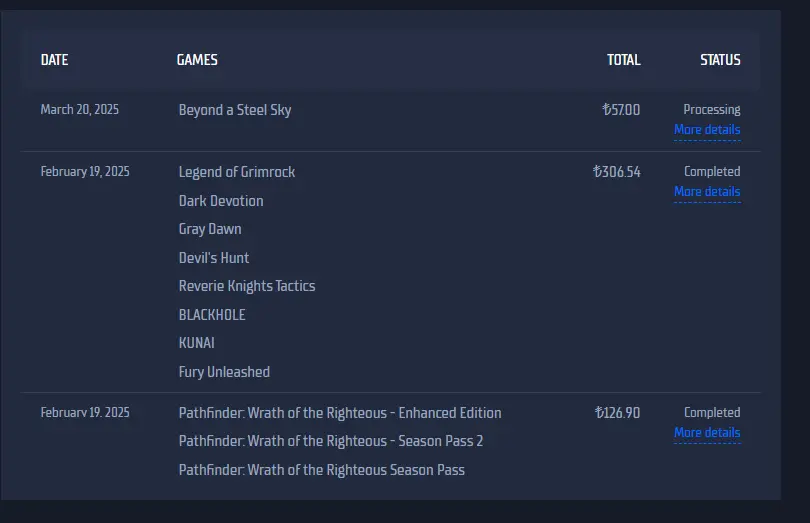This screenshot has width=810, height=523.
Task: Click the BLACKHOLE game entry
Action: 212,315
